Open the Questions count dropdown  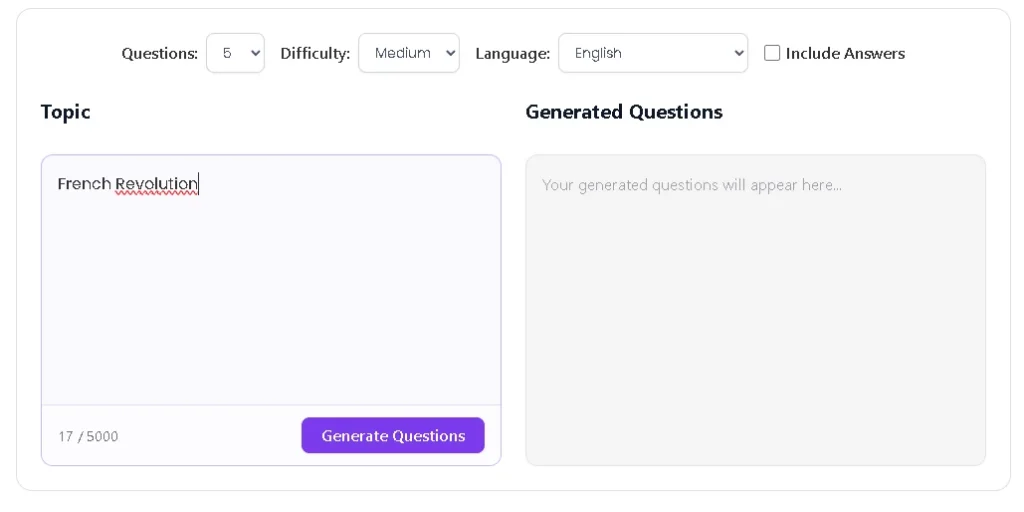[235, 53]
